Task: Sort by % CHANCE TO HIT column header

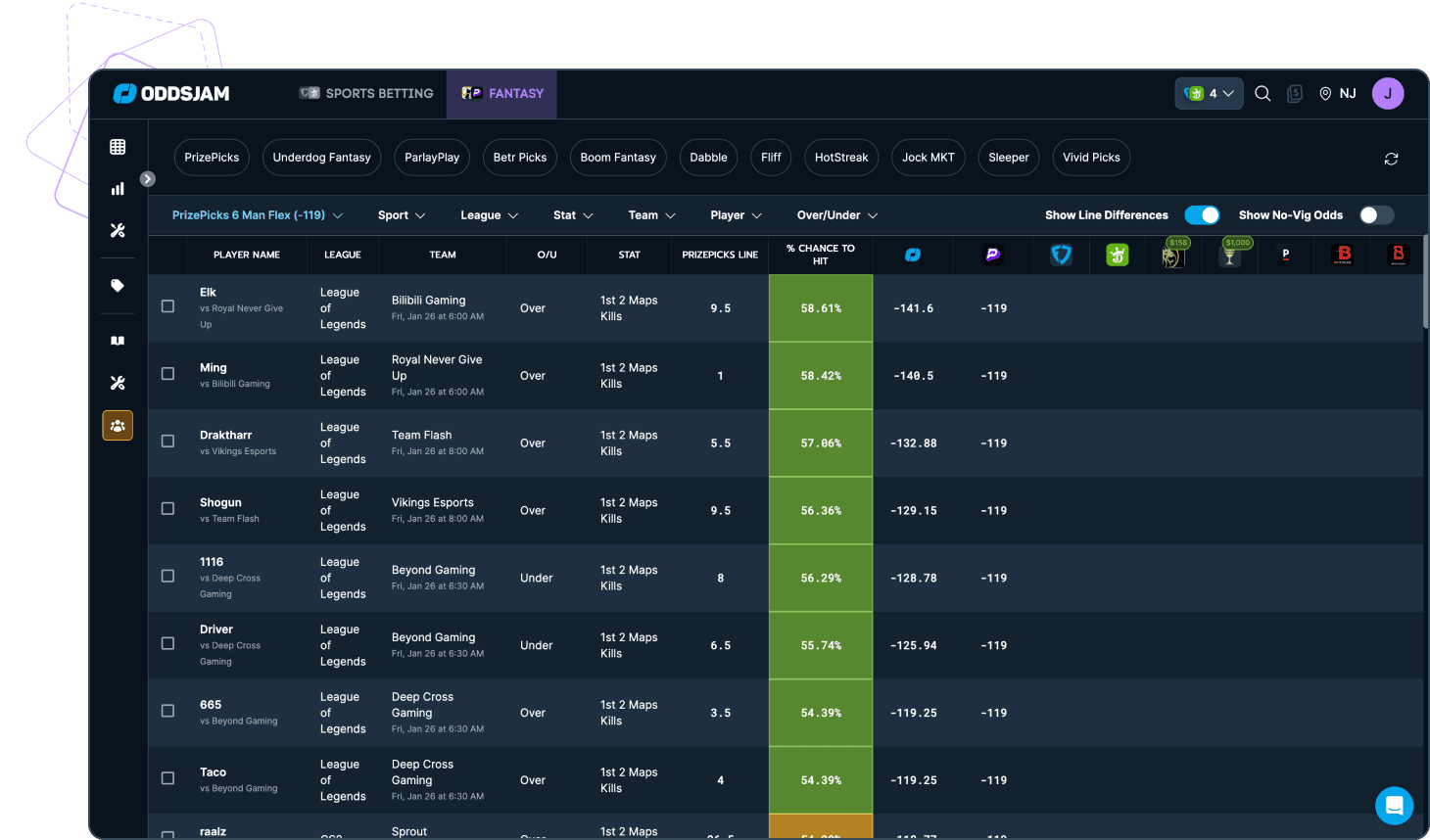Action: click(x=821, y=255)
